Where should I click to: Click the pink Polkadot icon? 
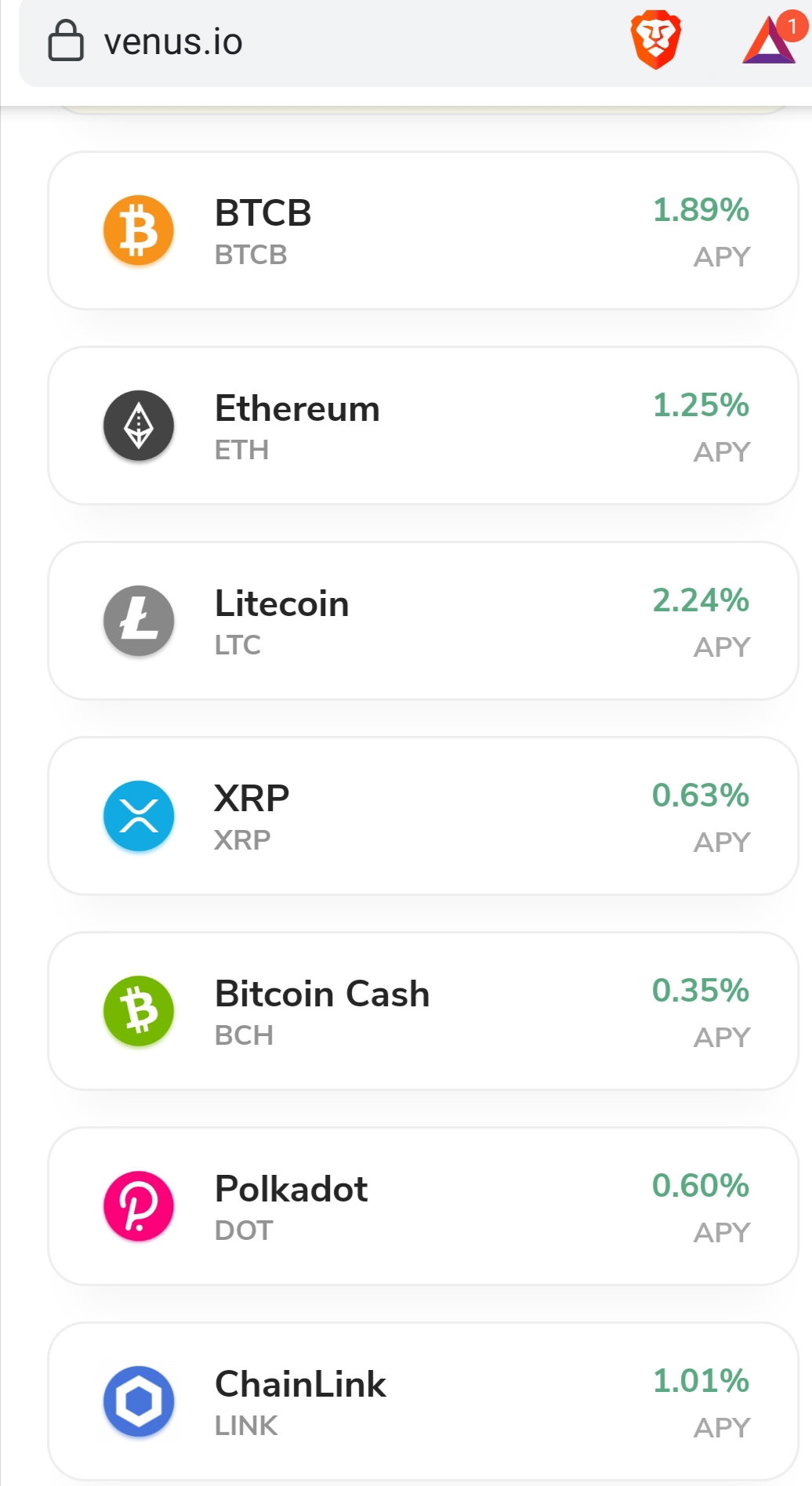point(139,1206)
